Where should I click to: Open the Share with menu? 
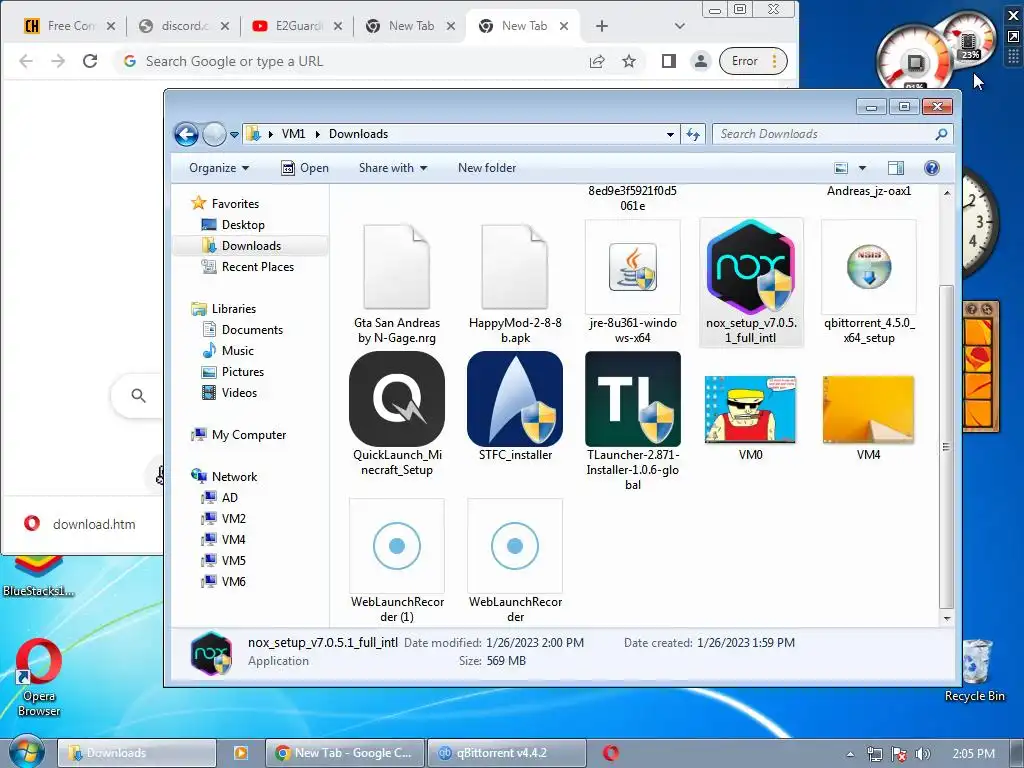392,168
